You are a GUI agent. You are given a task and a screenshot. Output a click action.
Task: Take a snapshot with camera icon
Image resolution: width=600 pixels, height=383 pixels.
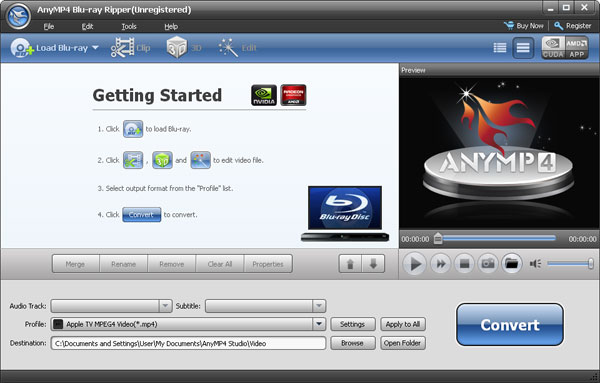pyautogui.click(x=488, y=264)
